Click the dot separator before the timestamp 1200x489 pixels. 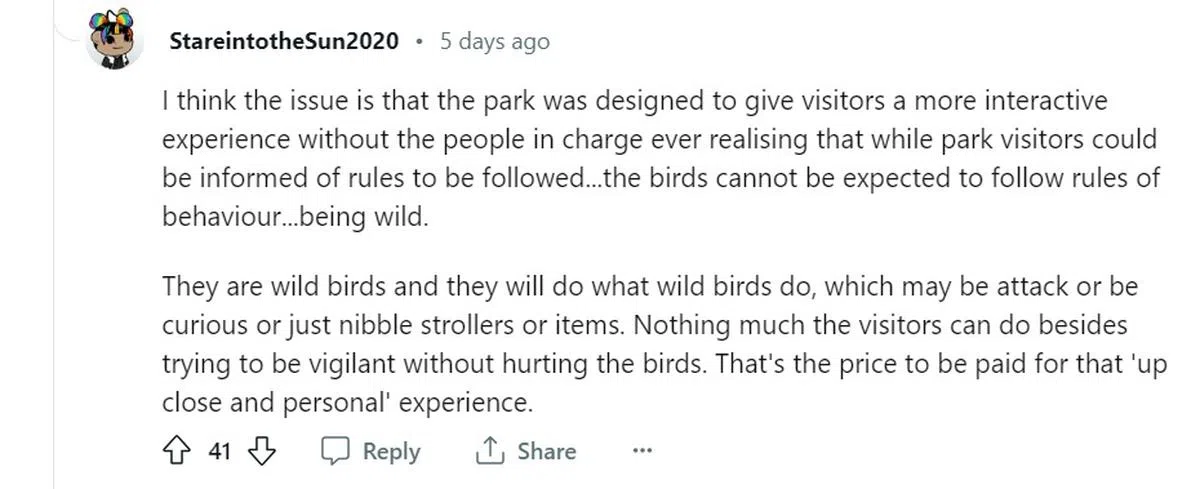(x=419, y=42)
